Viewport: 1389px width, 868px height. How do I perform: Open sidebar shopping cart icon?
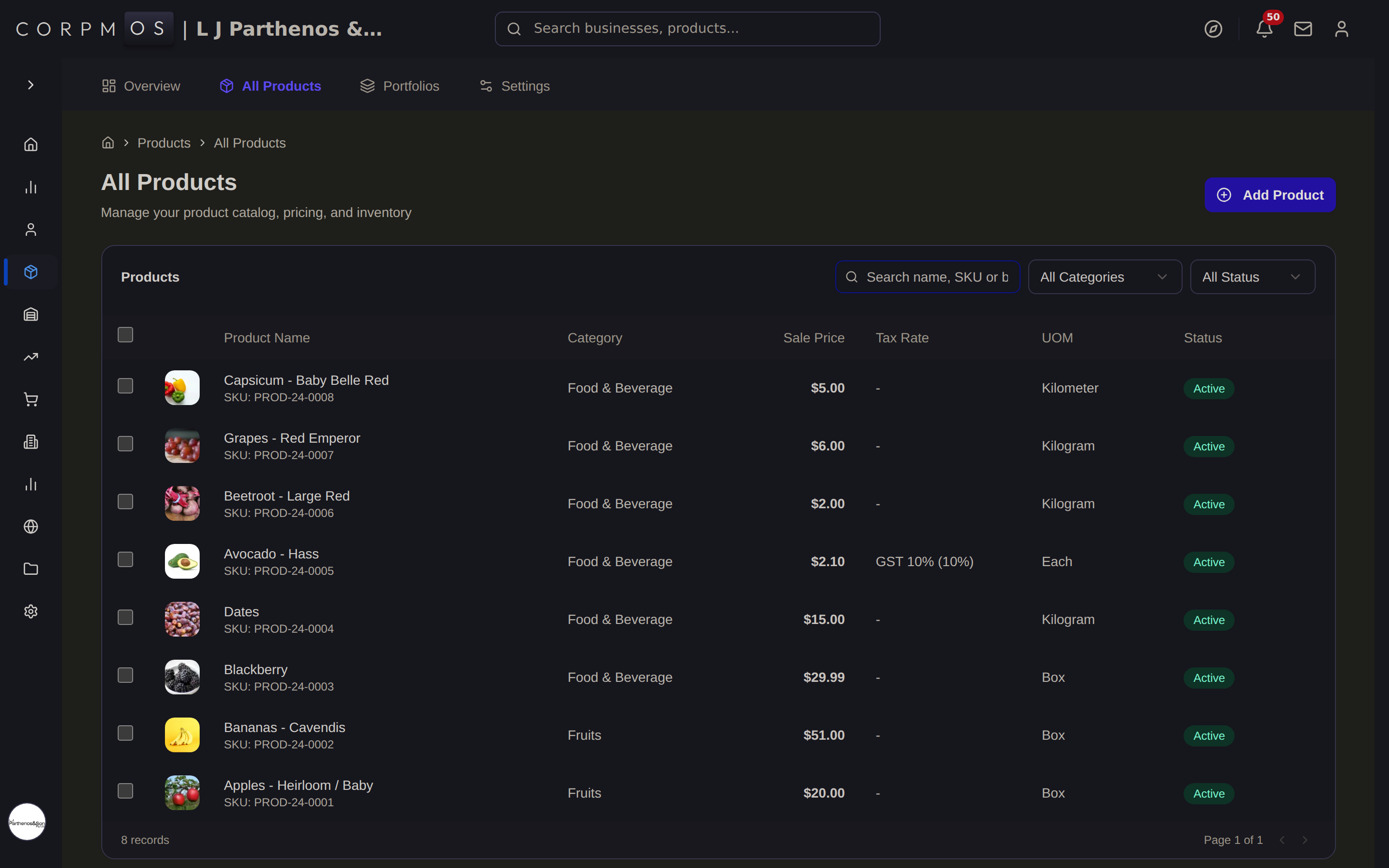[31, 400]
